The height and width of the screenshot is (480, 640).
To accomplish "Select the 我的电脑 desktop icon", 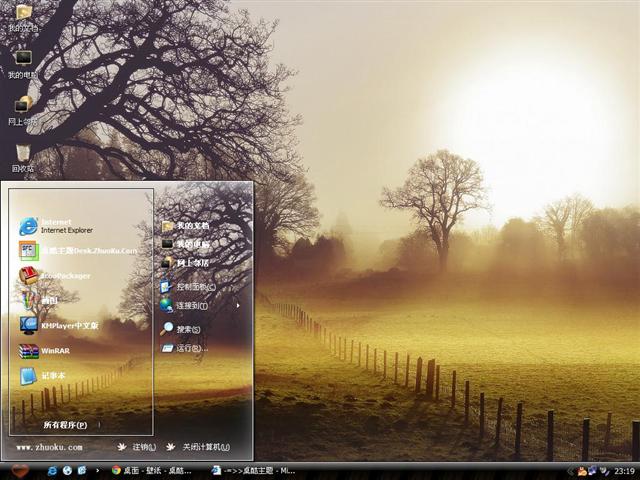I will tap(22, 63).
